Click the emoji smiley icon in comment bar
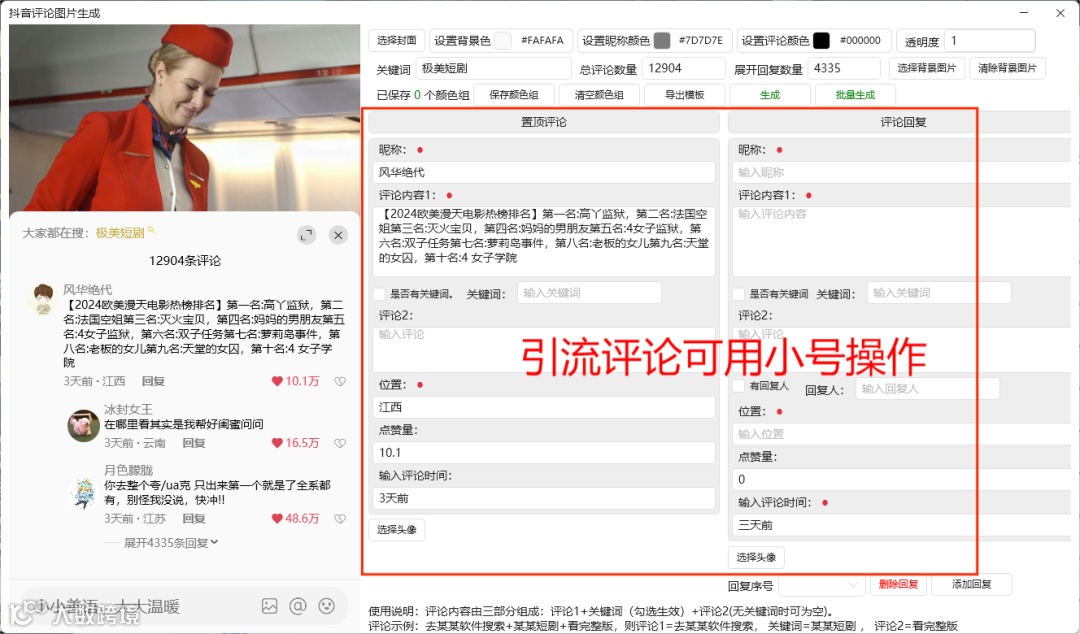 tap(326, 606)
